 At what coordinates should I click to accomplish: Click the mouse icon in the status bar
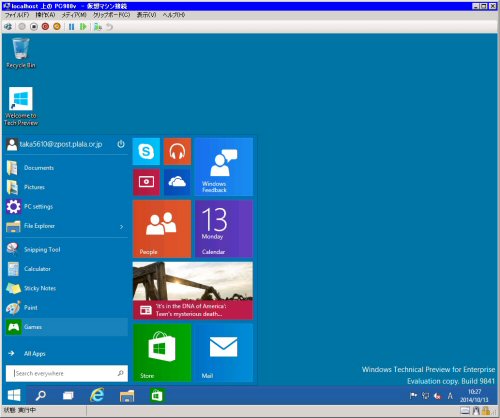[x=476, y=411]
